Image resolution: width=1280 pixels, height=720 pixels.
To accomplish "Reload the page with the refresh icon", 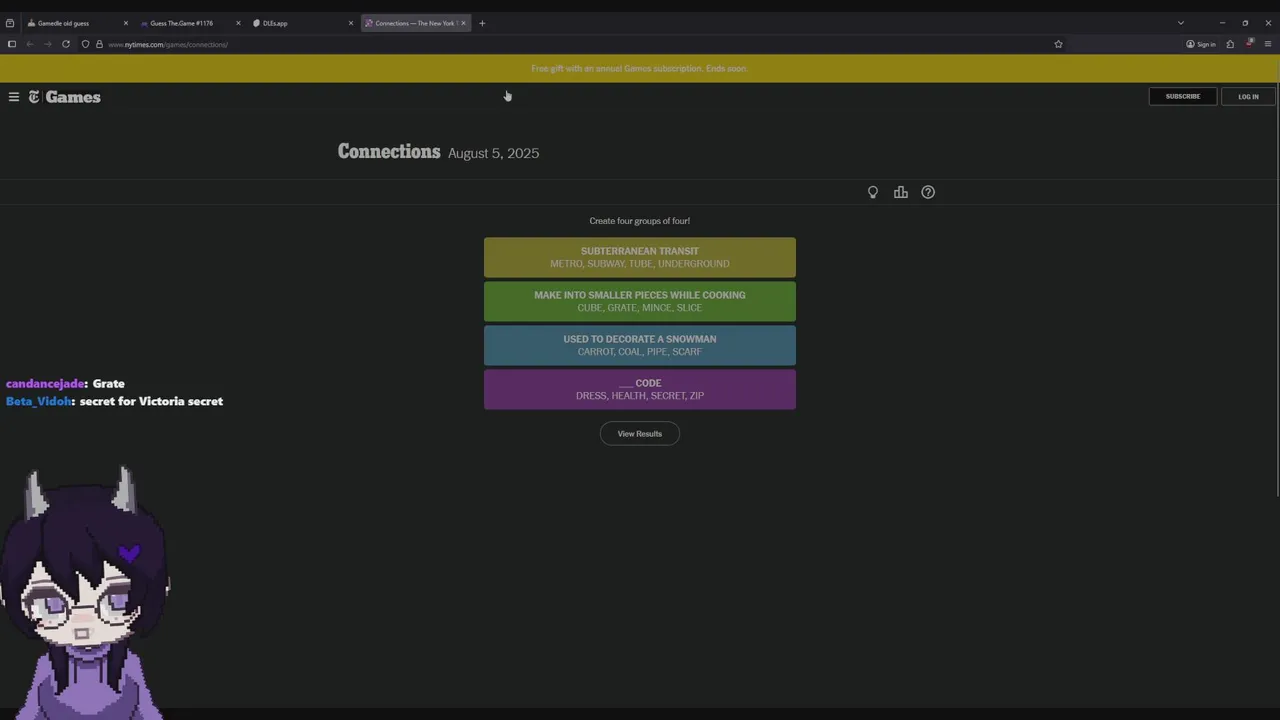I will pyautogui.click(x=66, y=44).
